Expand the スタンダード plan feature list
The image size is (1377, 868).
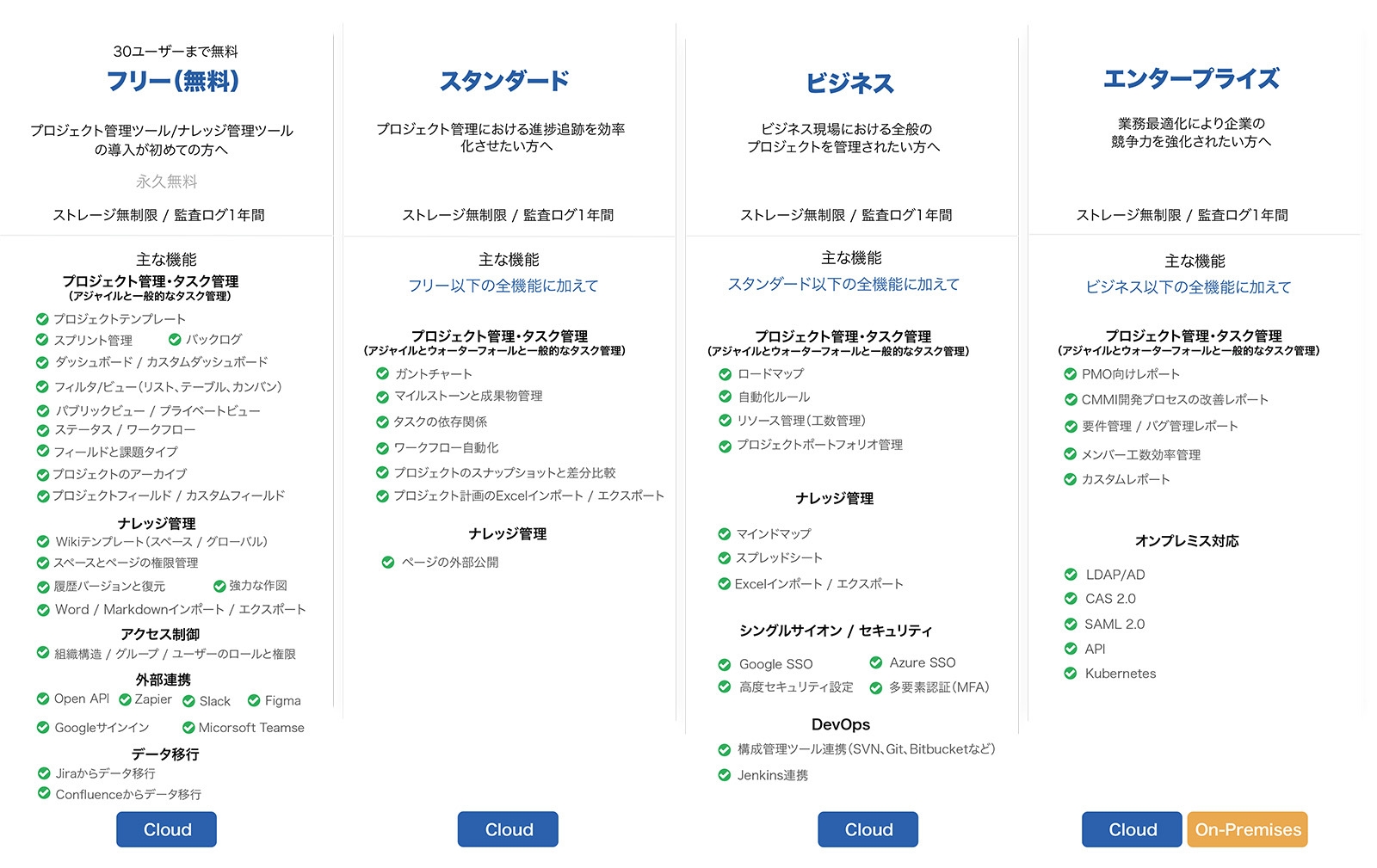tap(504, 81)
